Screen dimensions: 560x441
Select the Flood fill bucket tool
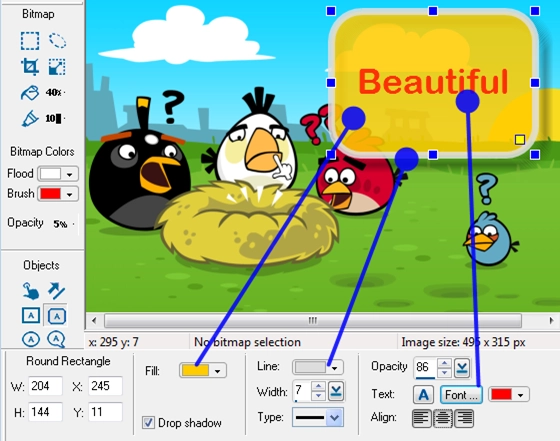[x=30, y=93]
